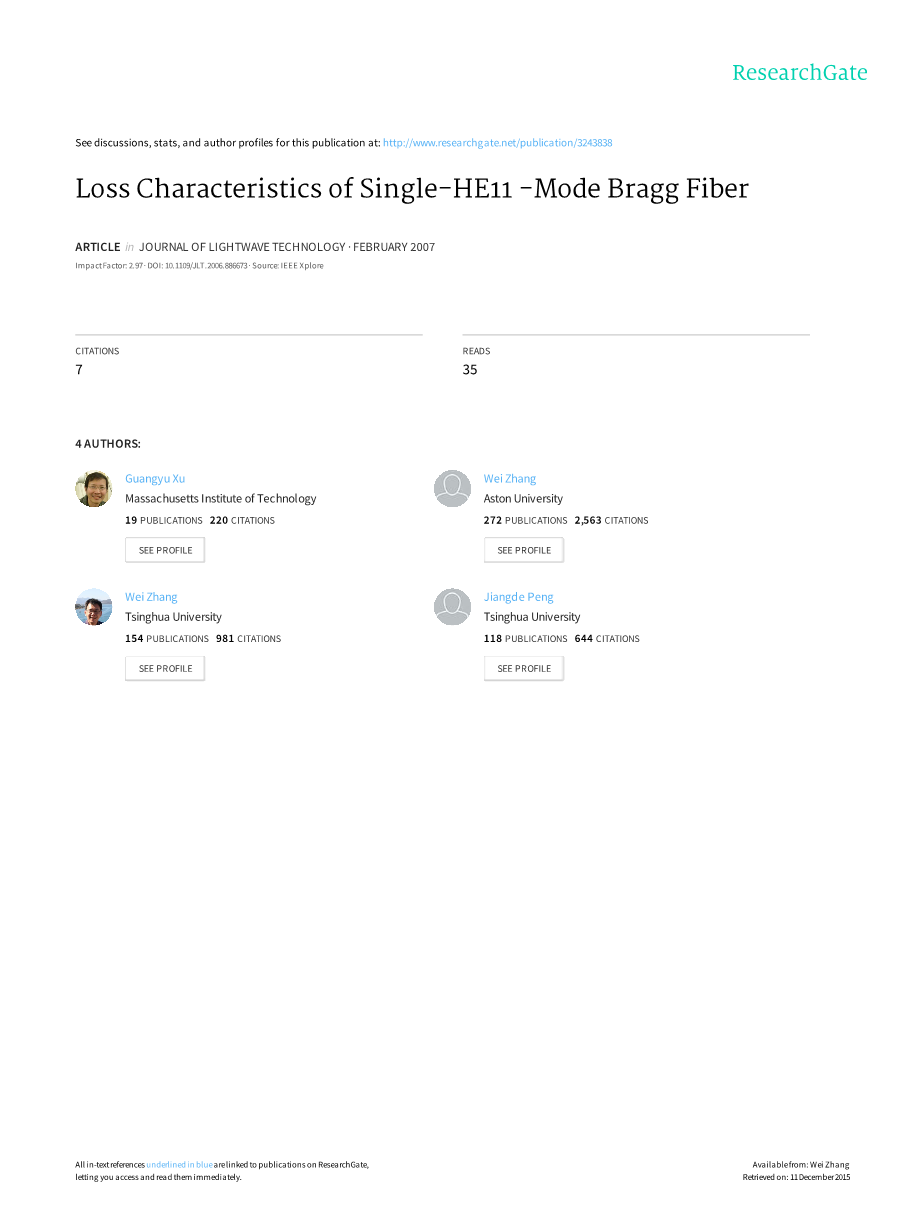This screenshot has width=924, height=1232.
Task: Click the "underlined in blue" footer link
Action: pos(179,1165)
